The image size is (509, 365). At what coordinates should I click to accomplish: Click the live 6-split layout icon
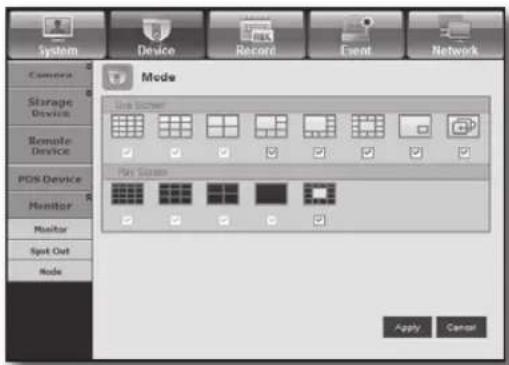271,126
